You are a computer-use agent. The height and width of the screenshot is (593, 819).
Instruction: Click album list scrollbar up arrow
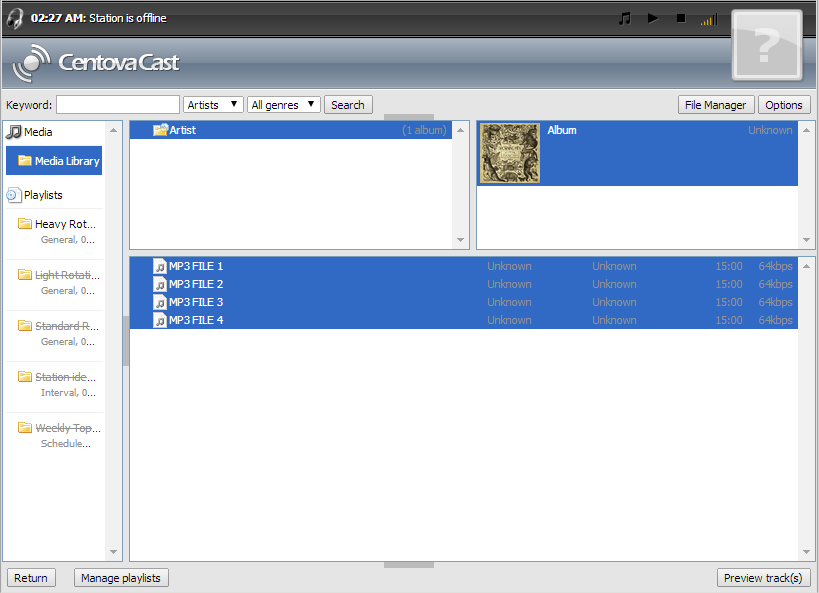tap(806, 130)
